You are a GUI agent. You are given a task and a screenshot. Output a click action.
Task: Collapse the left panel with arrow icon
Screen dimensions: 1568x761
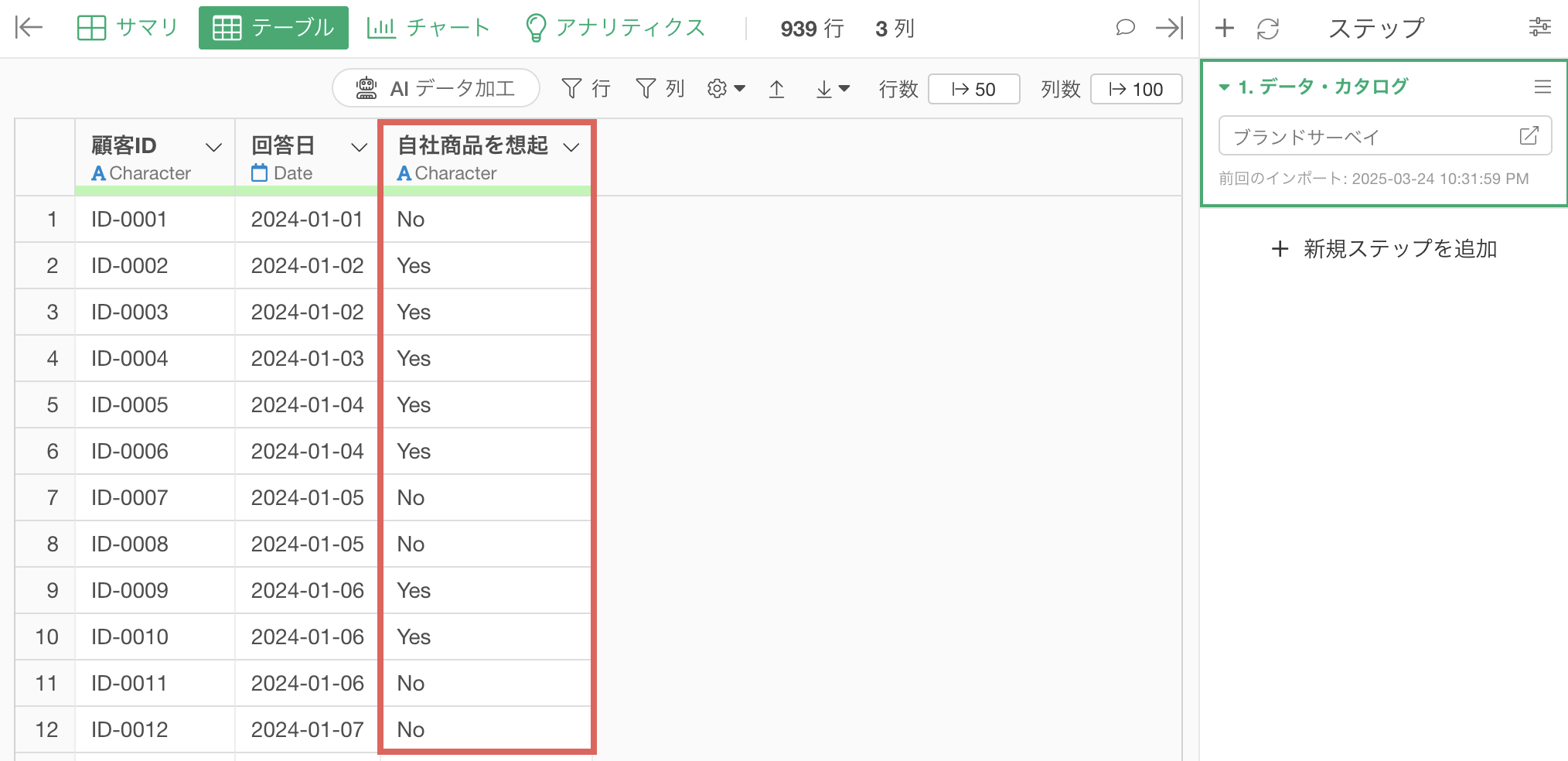click(x=29, y=28)
